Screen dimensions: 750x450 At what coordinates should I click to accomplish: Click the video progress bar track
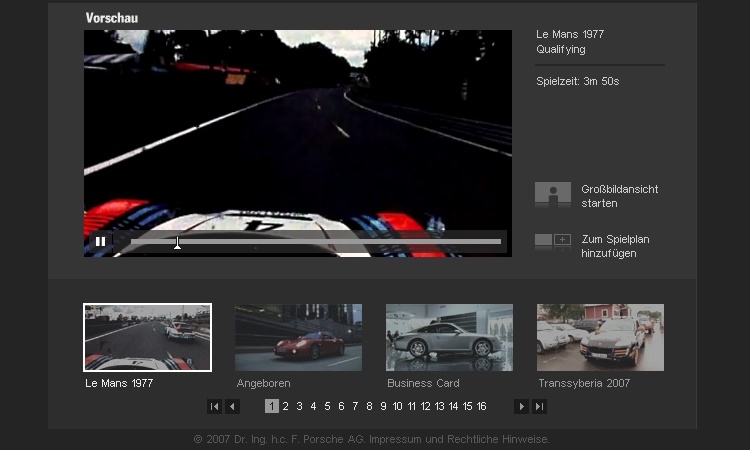(x=316, y=242)
